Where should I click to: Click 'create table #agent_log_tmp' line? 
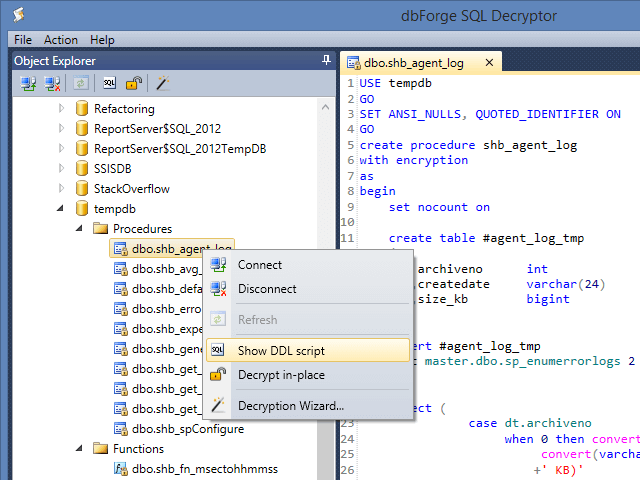[x=486, y=238]
